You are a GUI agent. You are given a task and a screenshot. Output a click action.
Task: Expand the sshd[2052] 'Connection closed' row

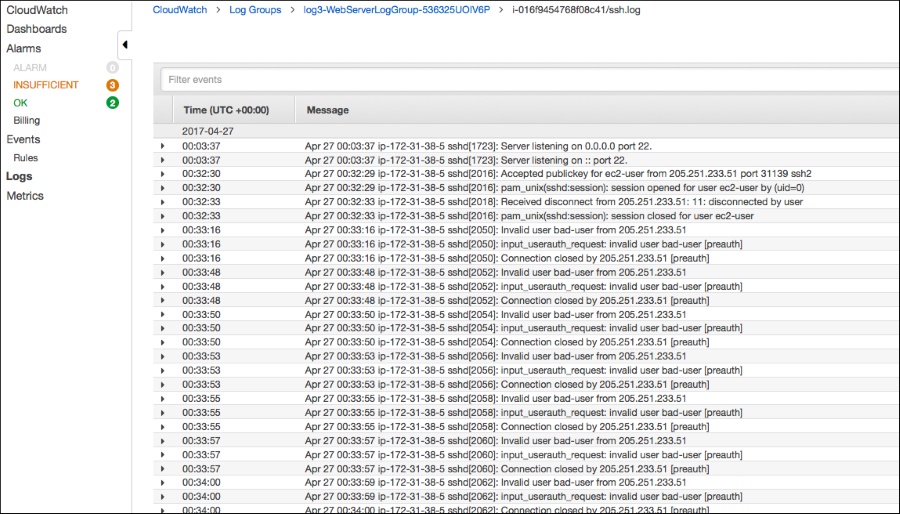162,301
